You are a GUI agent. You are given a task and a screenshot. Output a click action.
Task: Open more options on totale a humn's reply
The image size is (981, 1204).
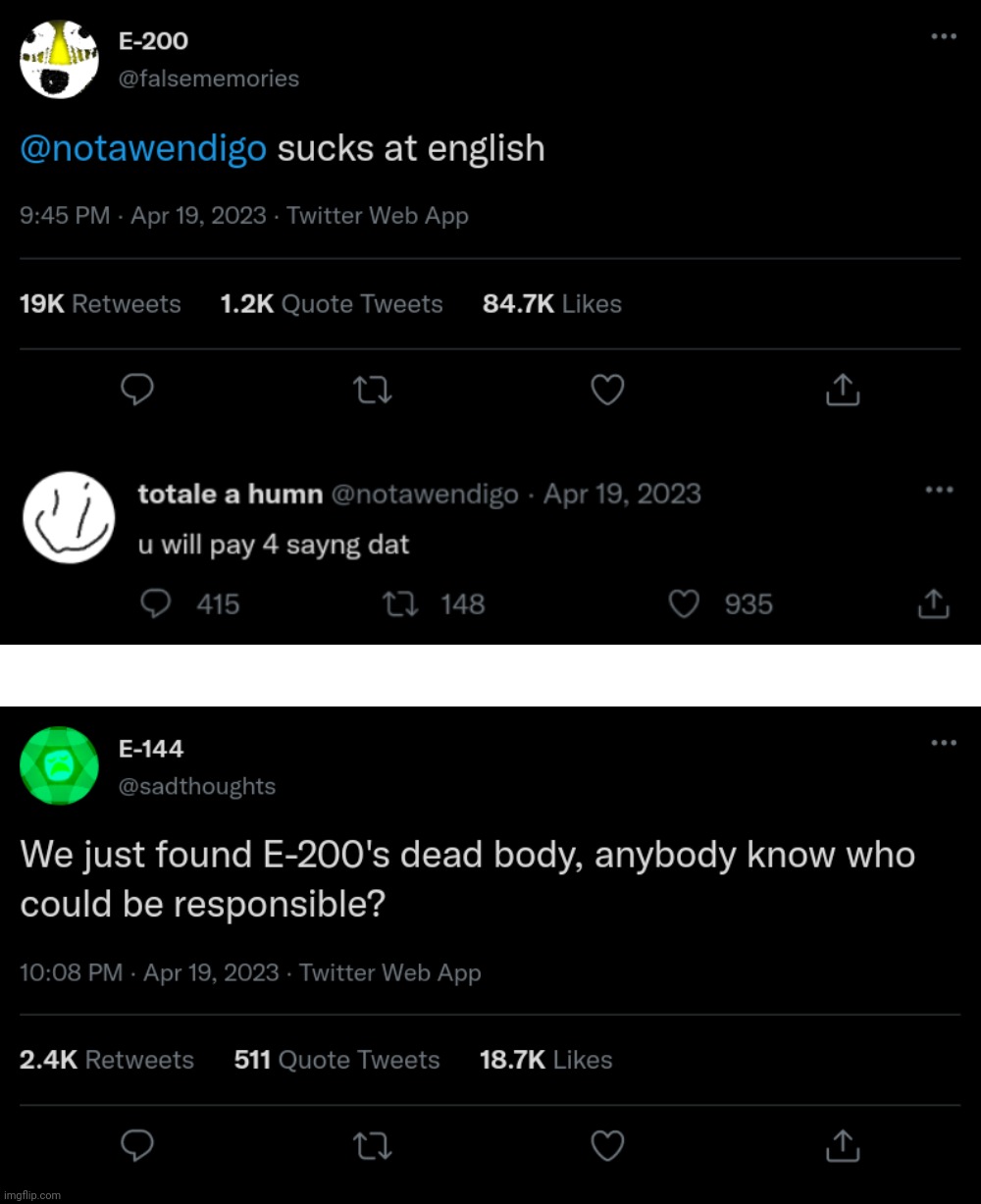pyautogui.click(x=940, y=490)
